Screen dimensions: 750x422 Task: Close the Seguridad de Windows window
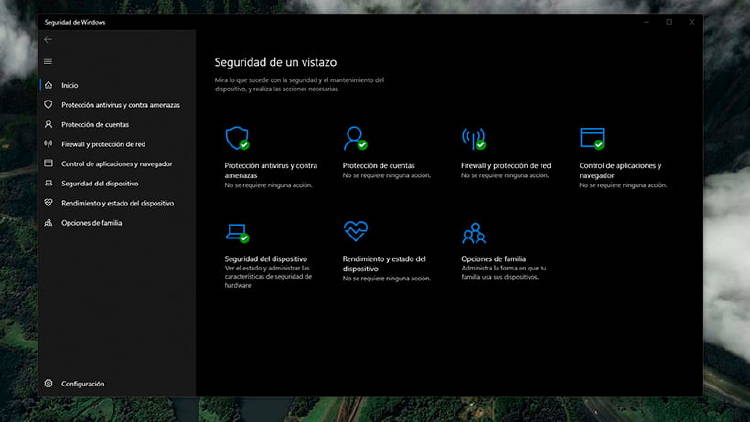[x=692, y=22]
